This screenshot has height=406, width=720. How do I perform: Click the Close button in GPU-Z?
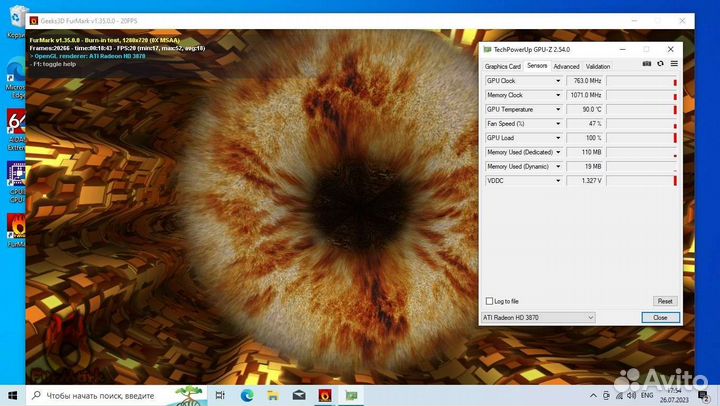coord(660,317)
